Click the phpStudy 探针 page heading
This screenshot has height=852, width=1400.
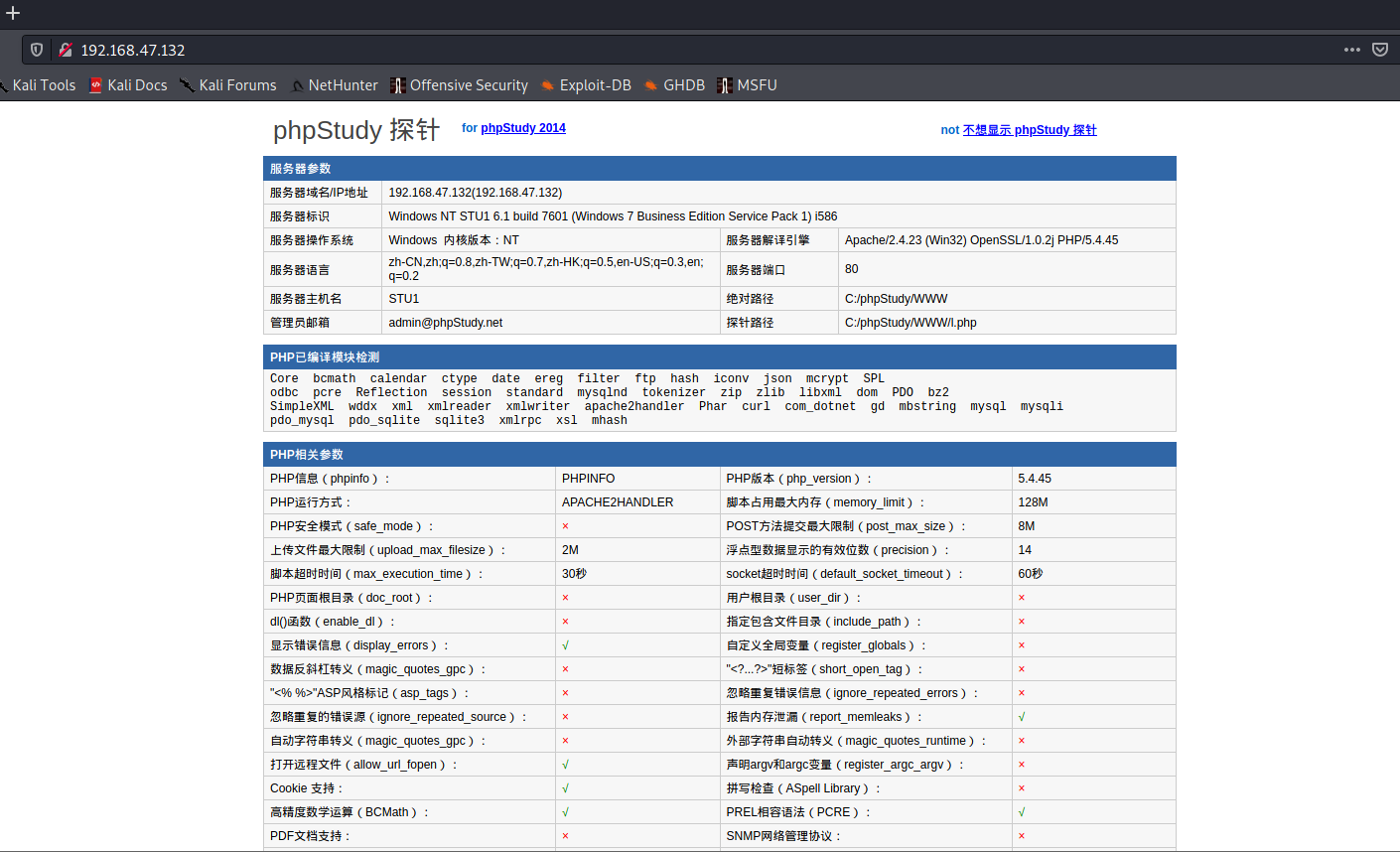tap(356, 130)
